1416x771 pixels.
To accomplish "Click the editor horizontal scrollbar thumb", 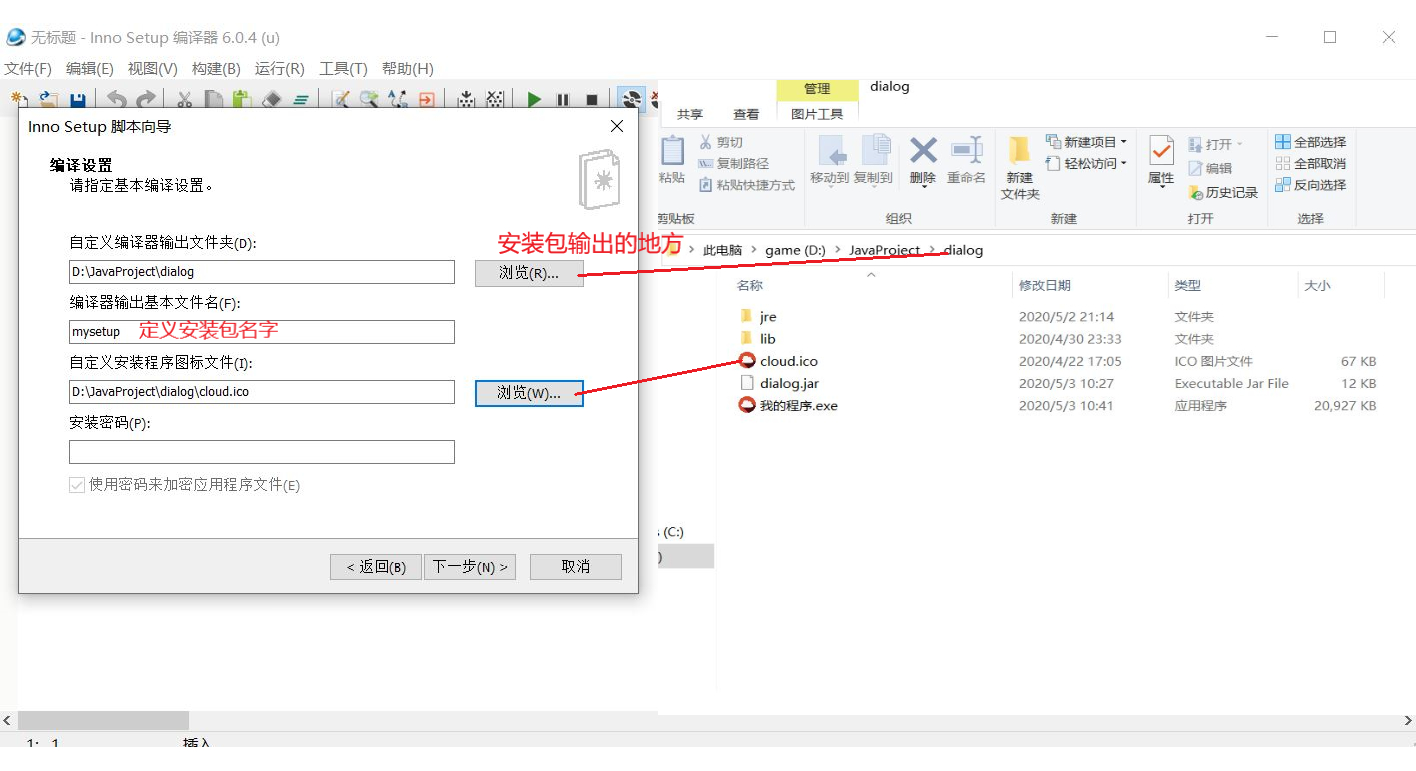I will point(103,720).
